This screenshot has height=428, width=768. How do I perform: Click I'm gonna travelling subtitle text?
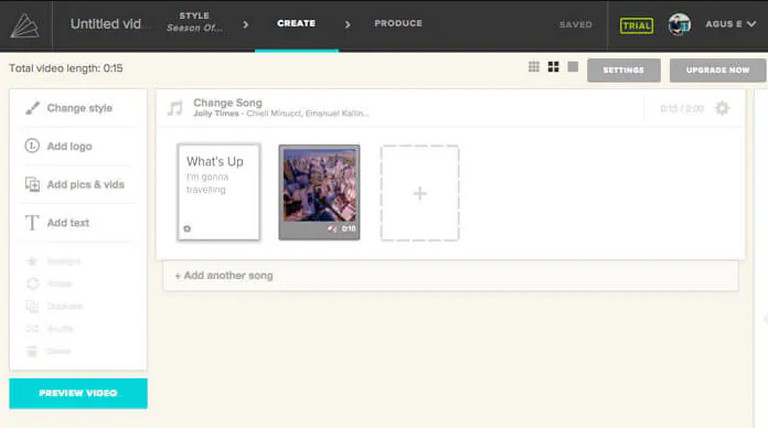pyautogui.click(x=207, y=183)
